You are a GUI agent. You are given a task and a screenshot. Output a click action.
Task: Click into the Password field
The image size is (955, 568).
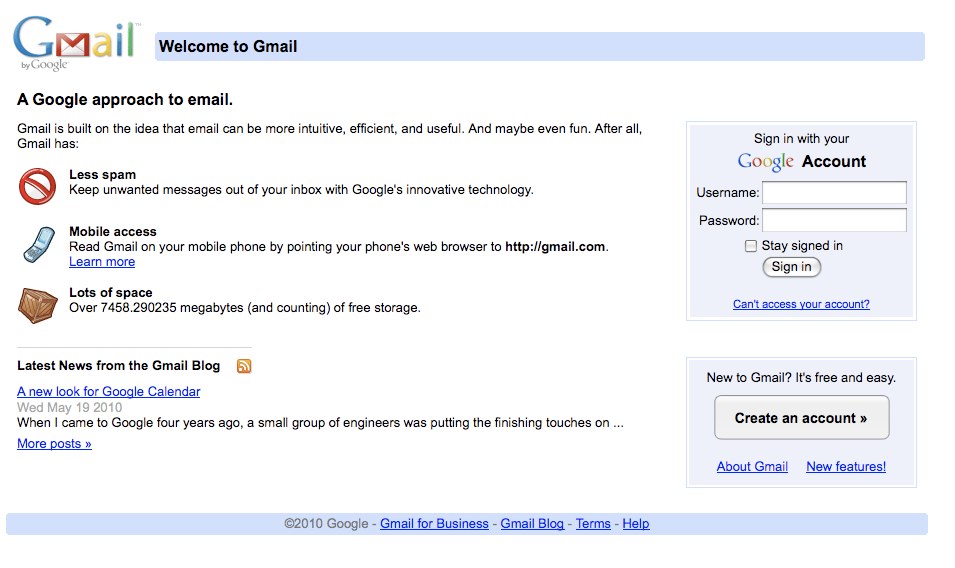(x=834, y=220)
